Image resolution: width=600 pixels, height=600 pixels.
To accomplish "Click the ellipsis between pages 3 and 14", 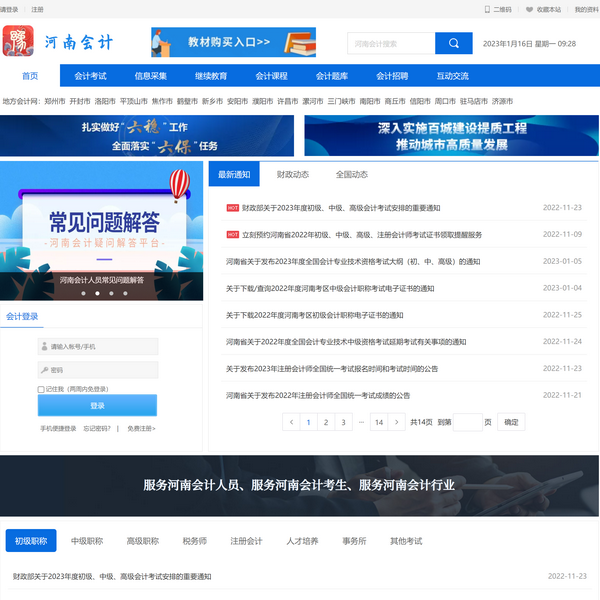I will coord(360,422).
